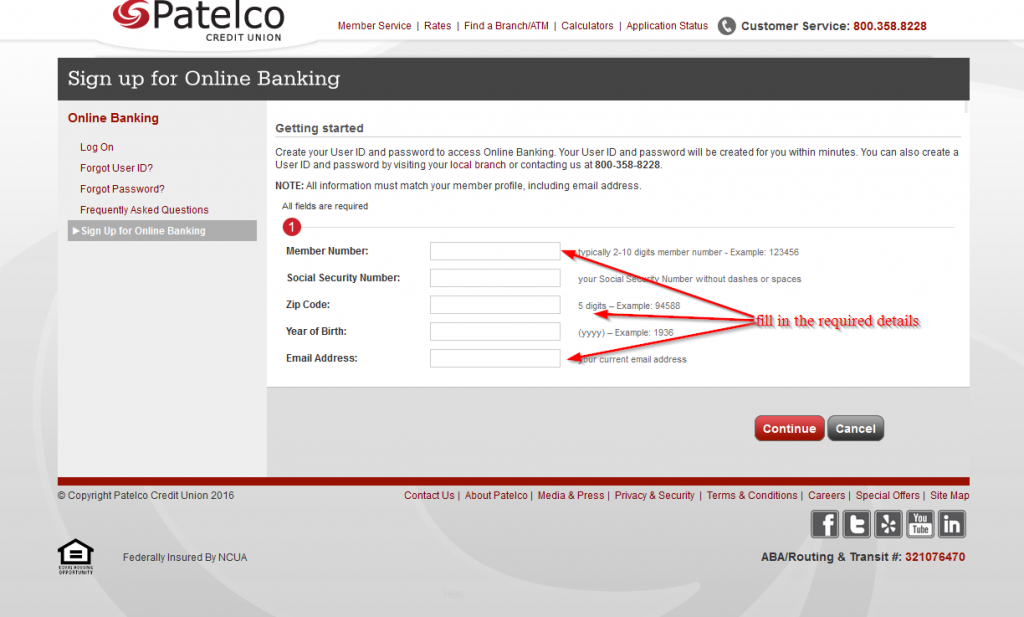Open Privacy & Security footer link
Image resolution: width=1024 pixels, height=617 pixels.
tap(654, 495)
